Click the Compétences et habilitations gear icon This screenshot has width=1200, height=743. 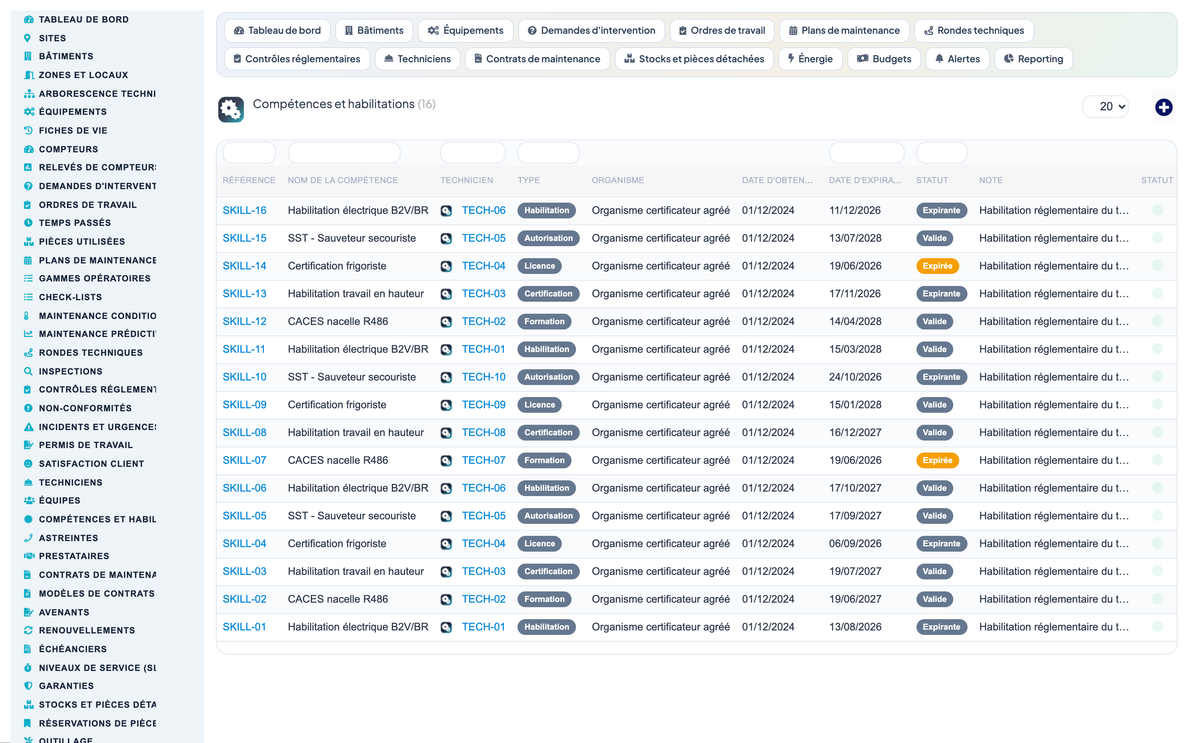231,110
